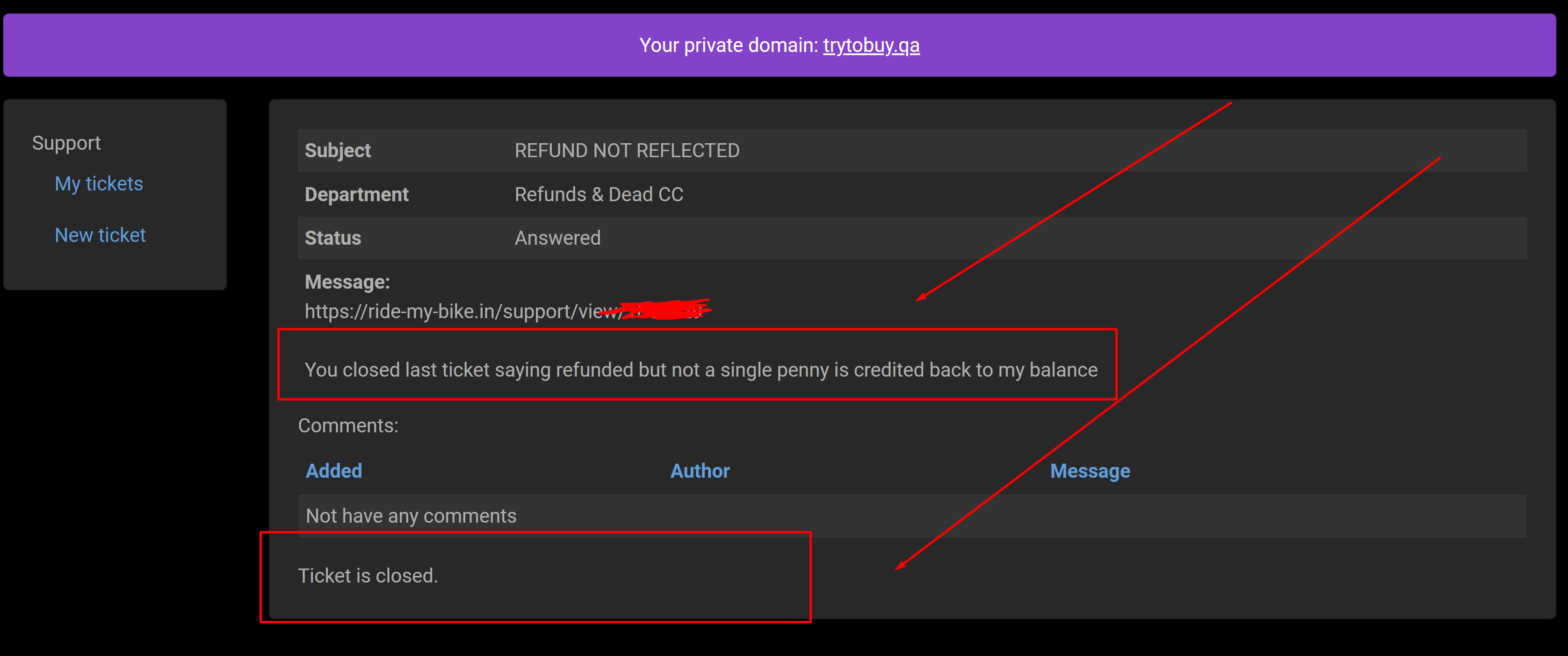
Task: Click the message about refund not credited
Action: [701, 370]
